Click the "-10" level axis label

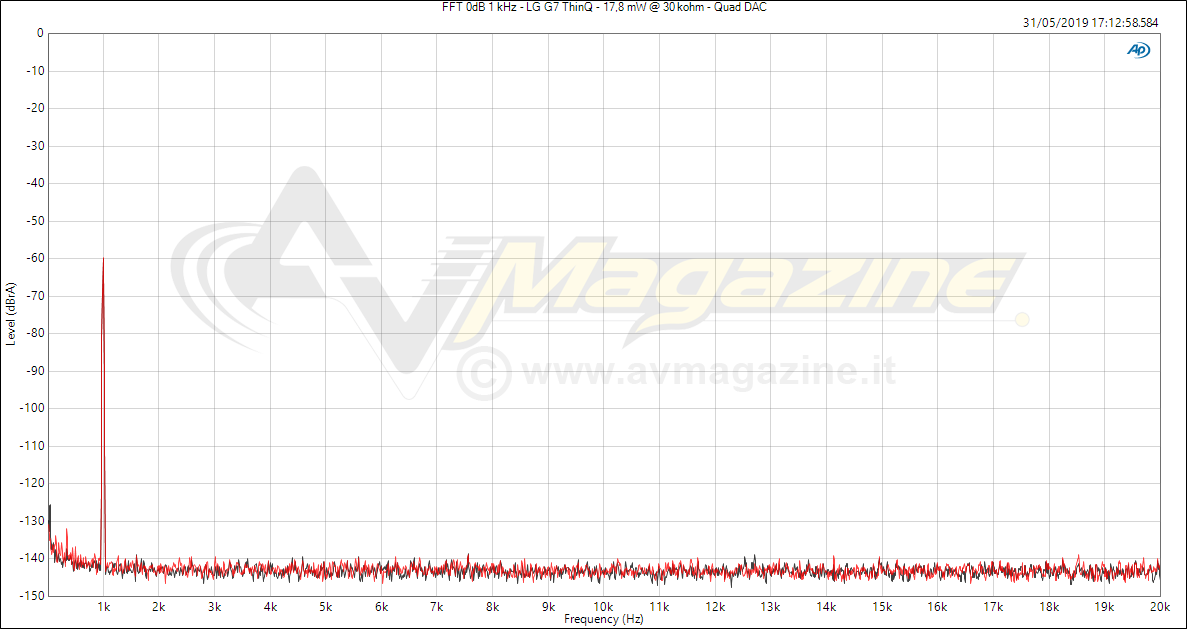35,71
